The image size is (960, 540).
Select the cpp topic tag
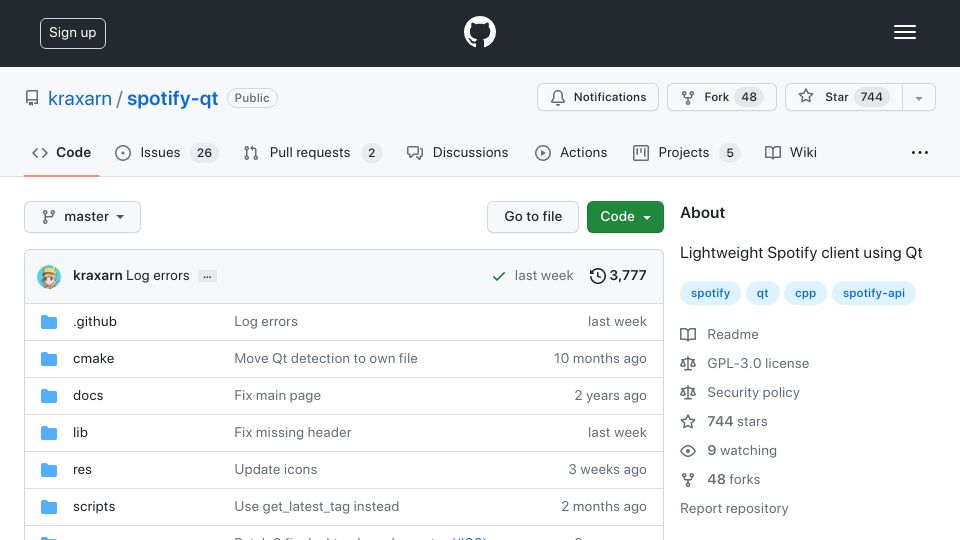pos(805,293)
